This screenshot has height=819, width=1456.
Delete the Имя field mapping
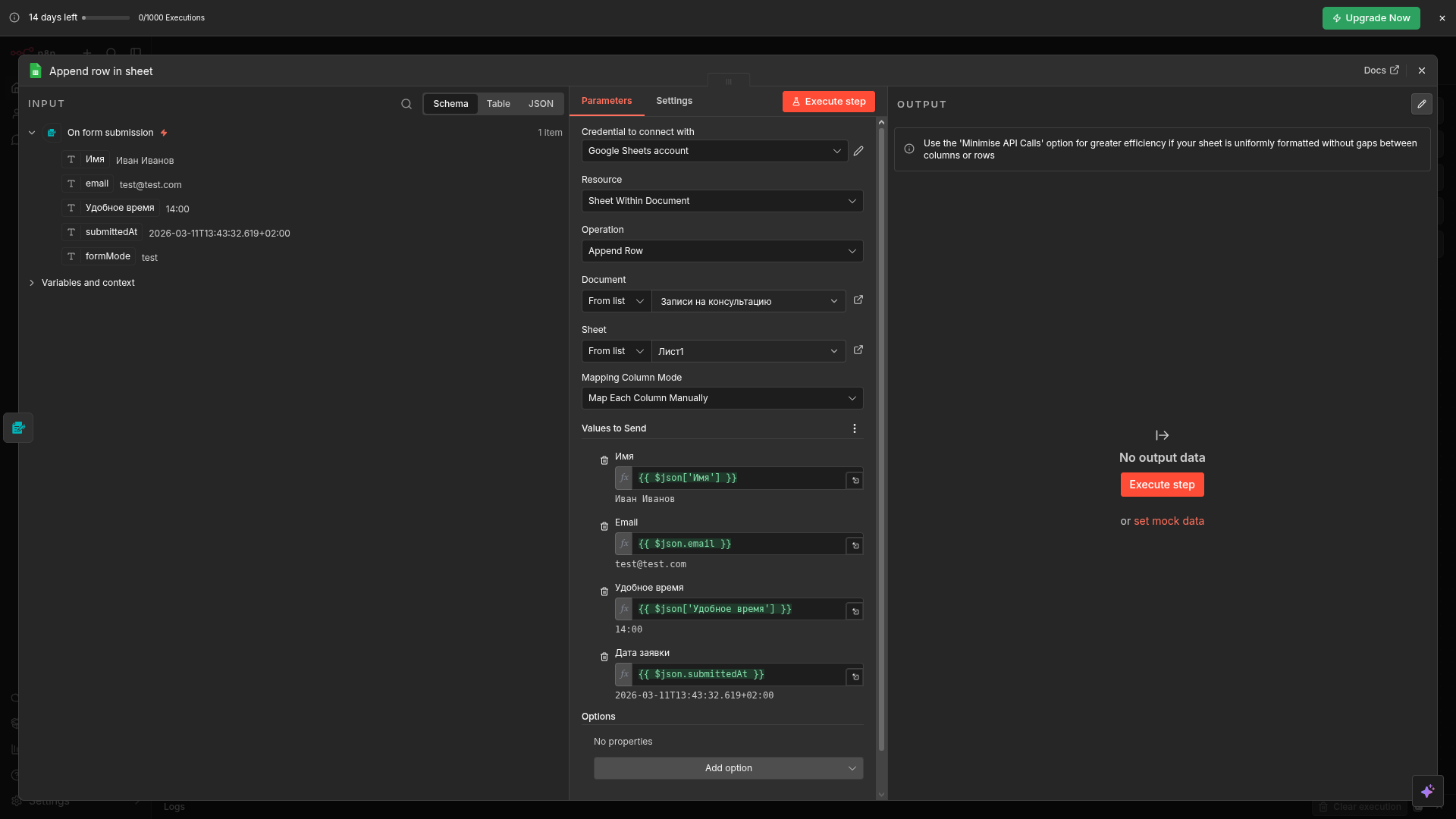point(604,460)
